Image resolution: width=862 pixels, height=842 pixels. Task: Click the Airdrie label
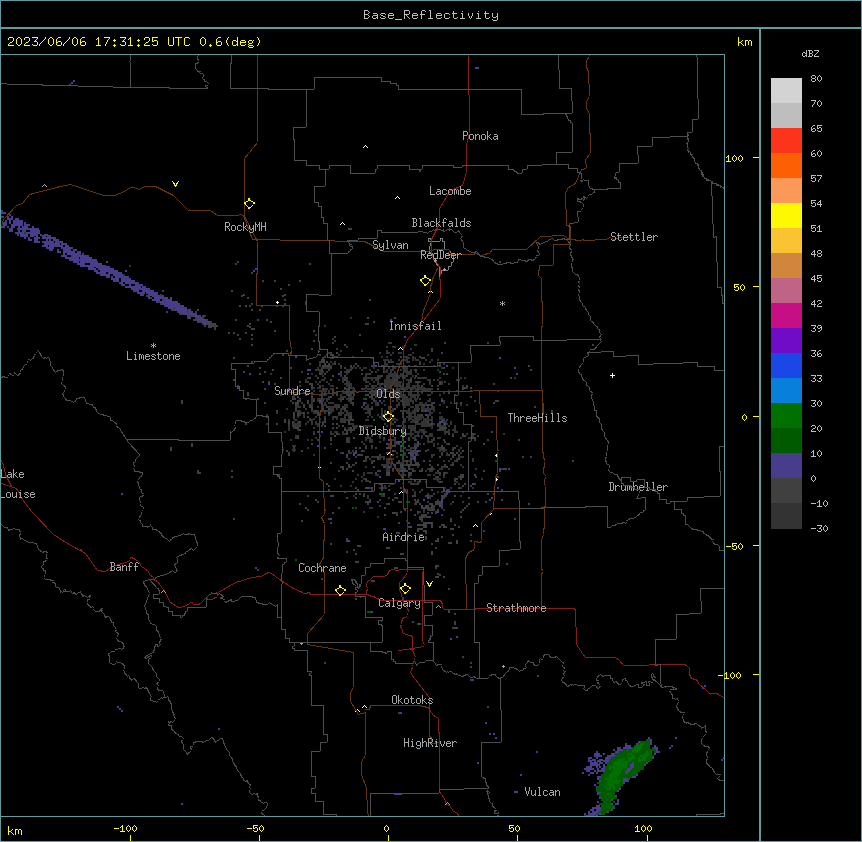404,537
